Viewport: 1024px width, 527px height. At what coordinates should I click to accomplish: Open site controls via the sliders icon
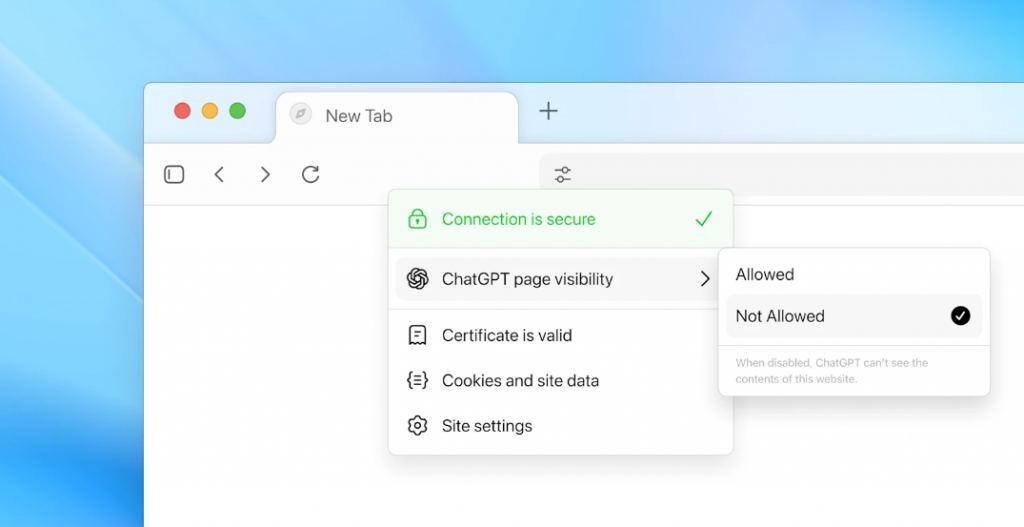(562, 174)
